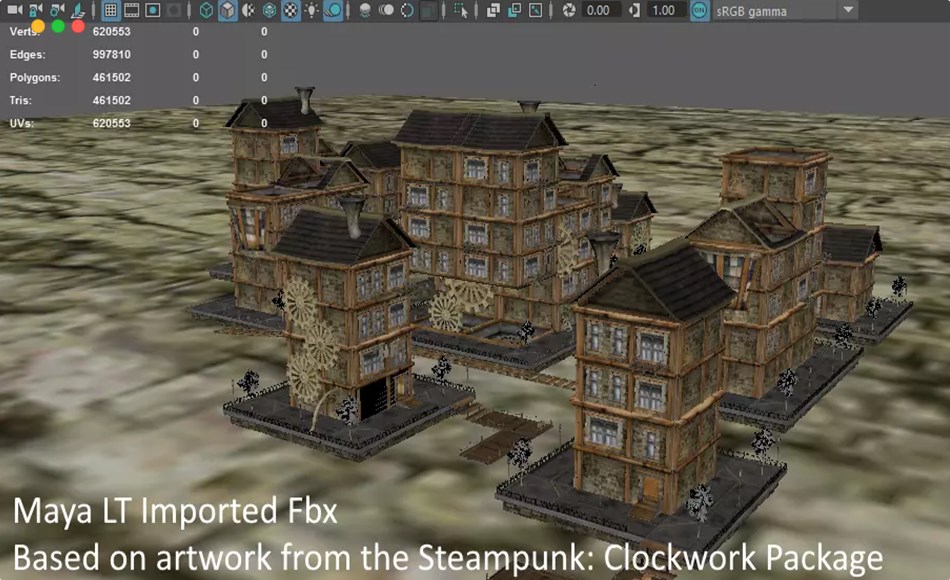Open the camera attribute editor icon
This screenshot has height=580, width=950.
point(56,10)
